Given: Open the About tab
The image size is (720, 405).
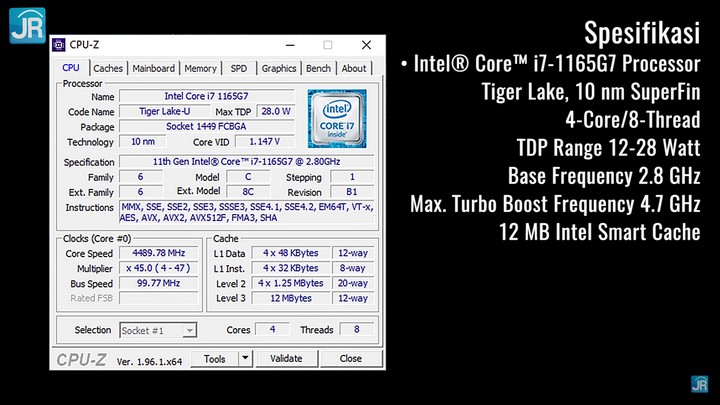Looking at the screenshot, I should click(354, 68).
